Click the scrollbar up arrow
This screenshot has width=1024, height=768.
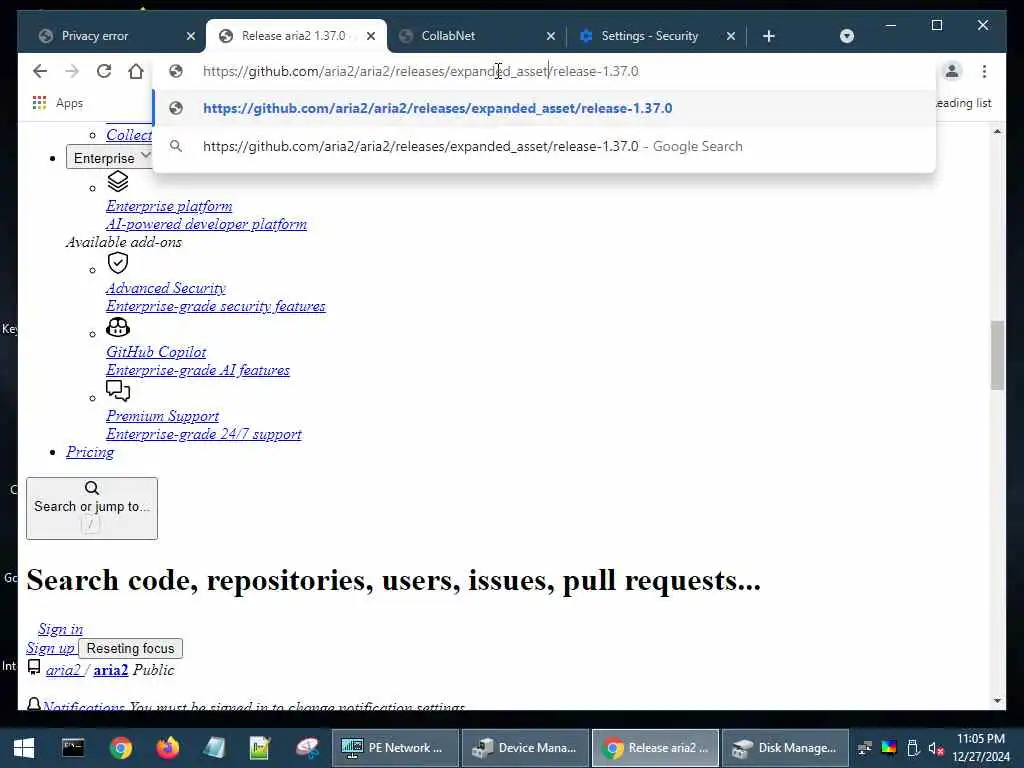coord(997,132)
